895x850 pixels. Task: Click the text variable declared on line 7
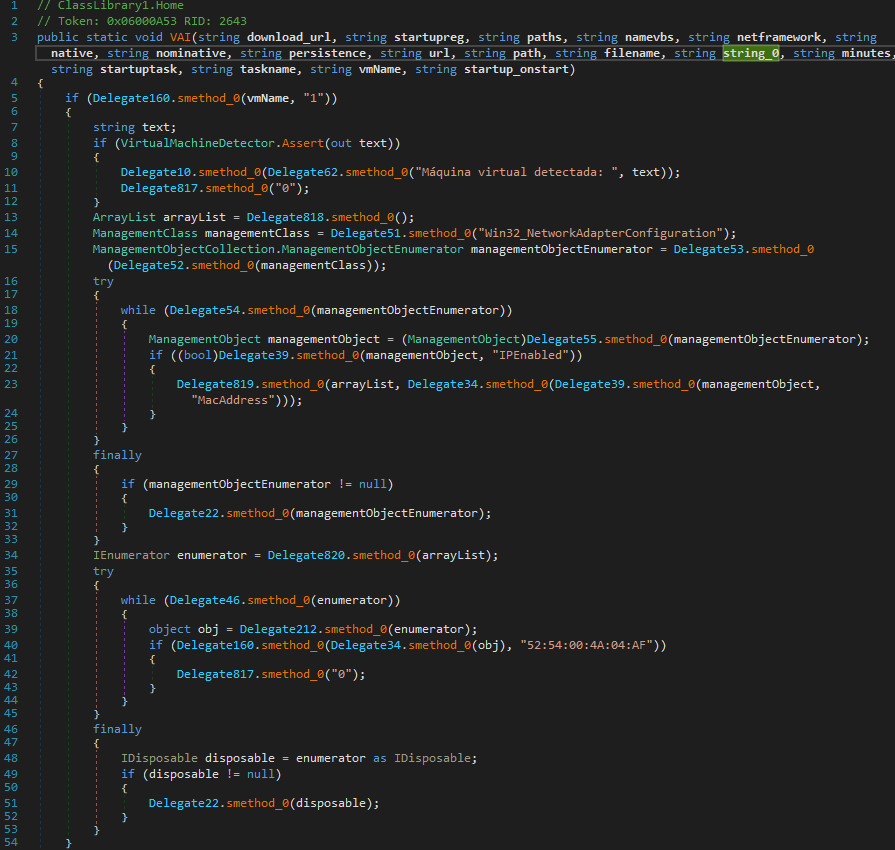(x=155, y=127)
